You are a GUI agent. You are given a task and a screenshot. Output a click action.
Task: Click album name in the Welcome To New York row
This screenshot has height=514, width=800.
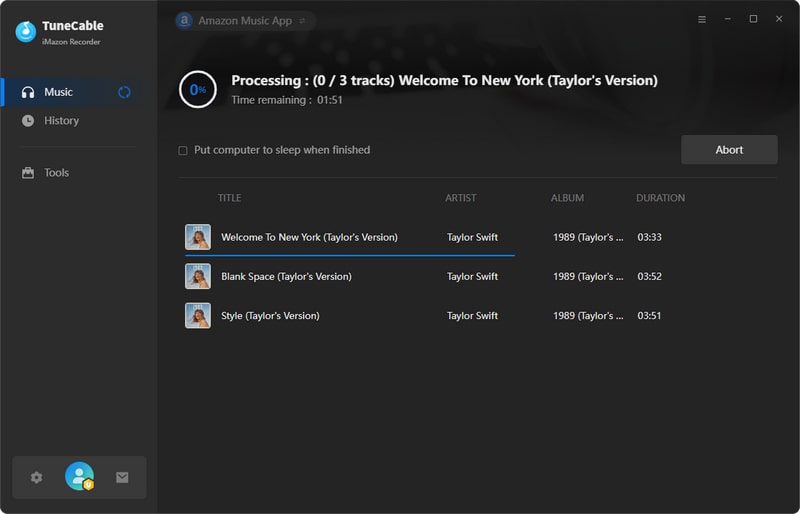pyautogui.click(x=588, y=237)
